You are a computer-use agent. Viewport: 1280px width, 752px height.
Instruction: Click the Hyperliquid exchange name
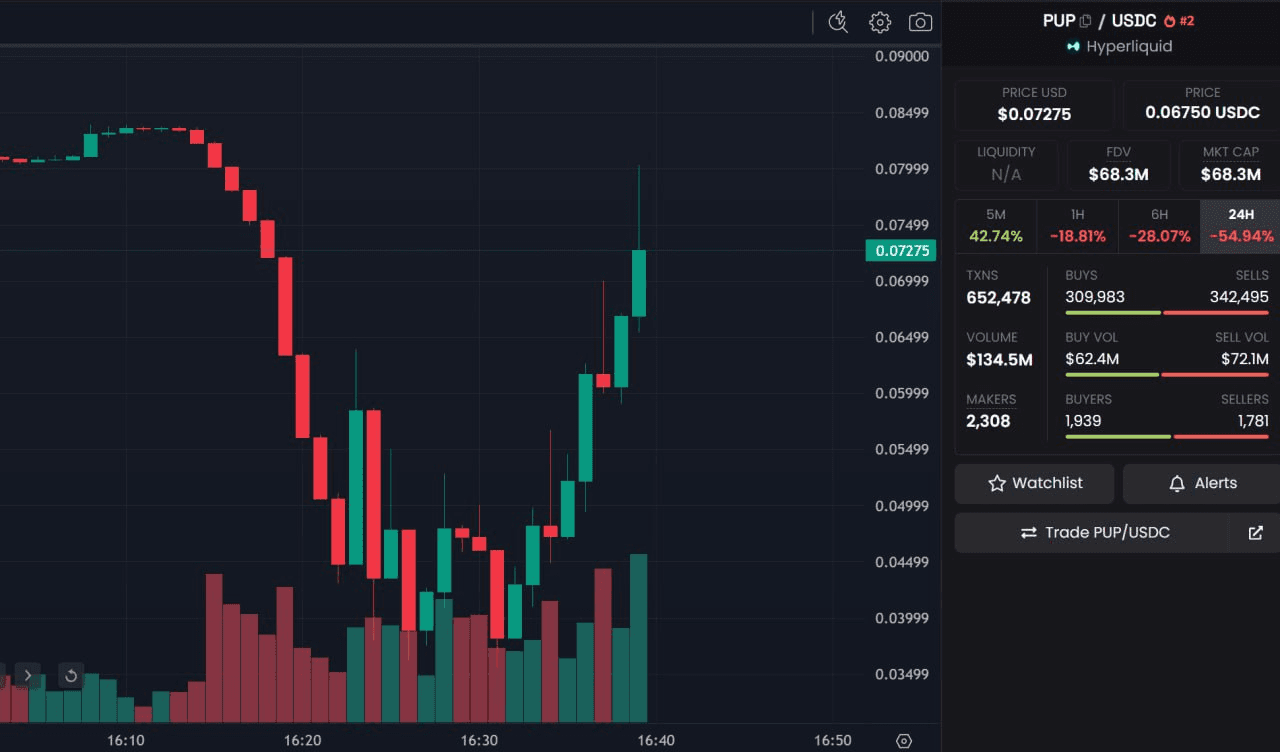[x=1129, y=47]
